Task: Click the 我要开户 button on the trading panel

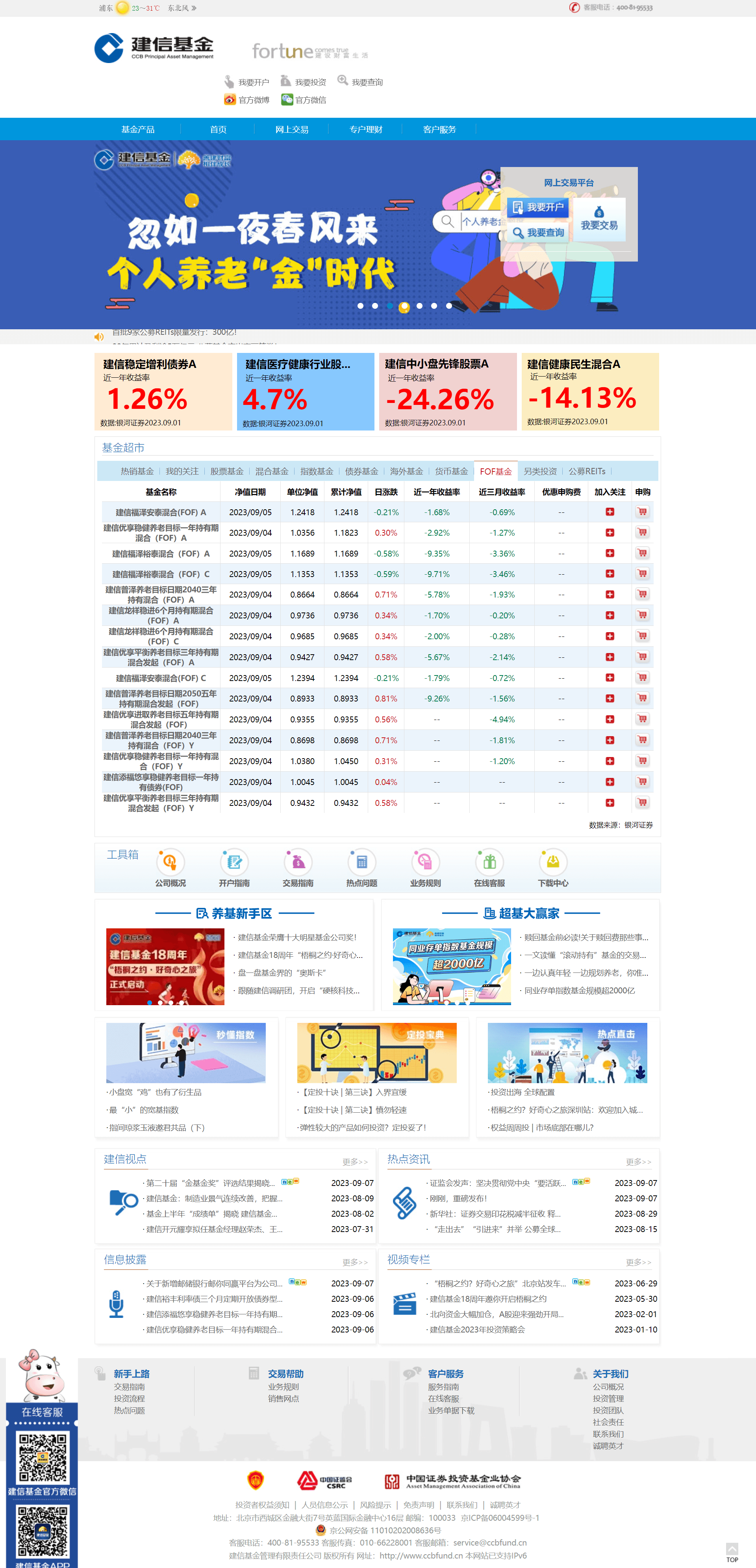Action: click(538, 207)
